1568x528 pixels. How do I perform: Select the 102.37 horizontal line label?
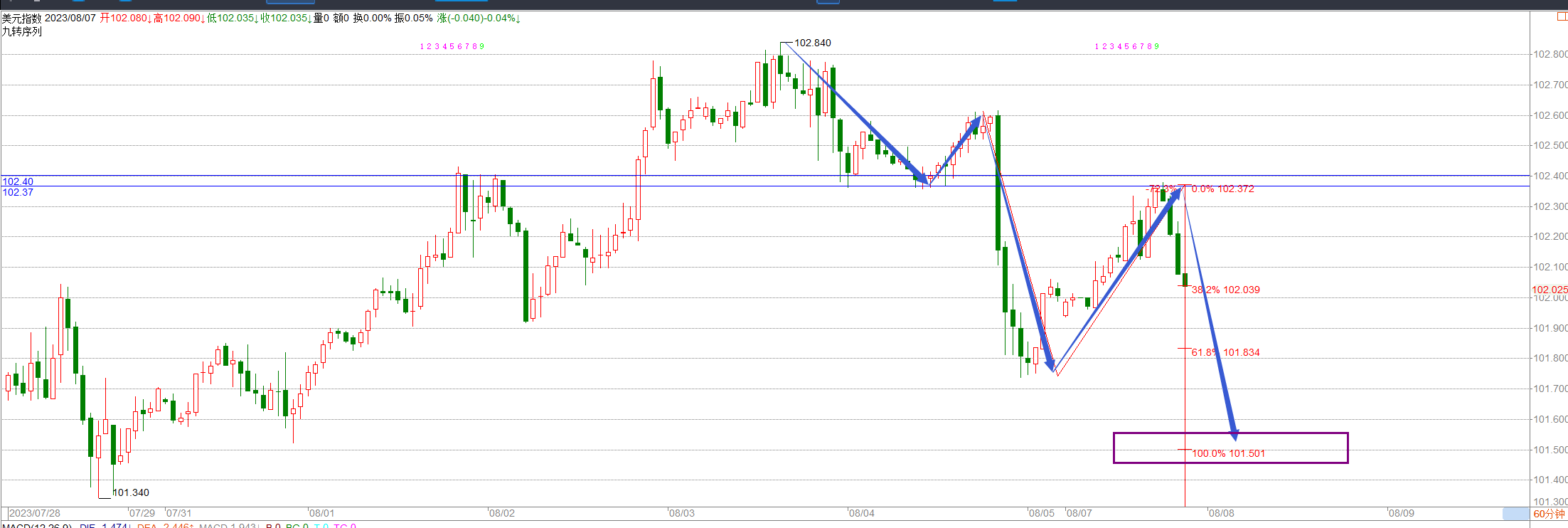(18, 193)
